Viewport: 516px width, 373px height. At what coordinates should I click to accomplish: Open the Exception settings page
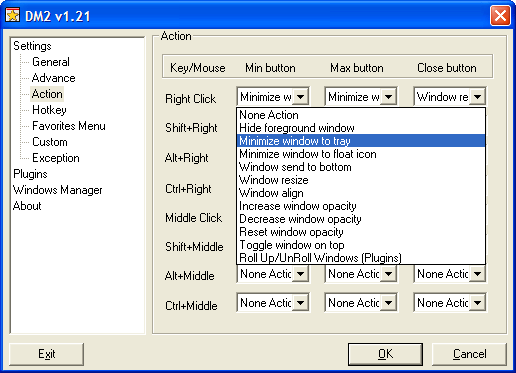(56, 158)
